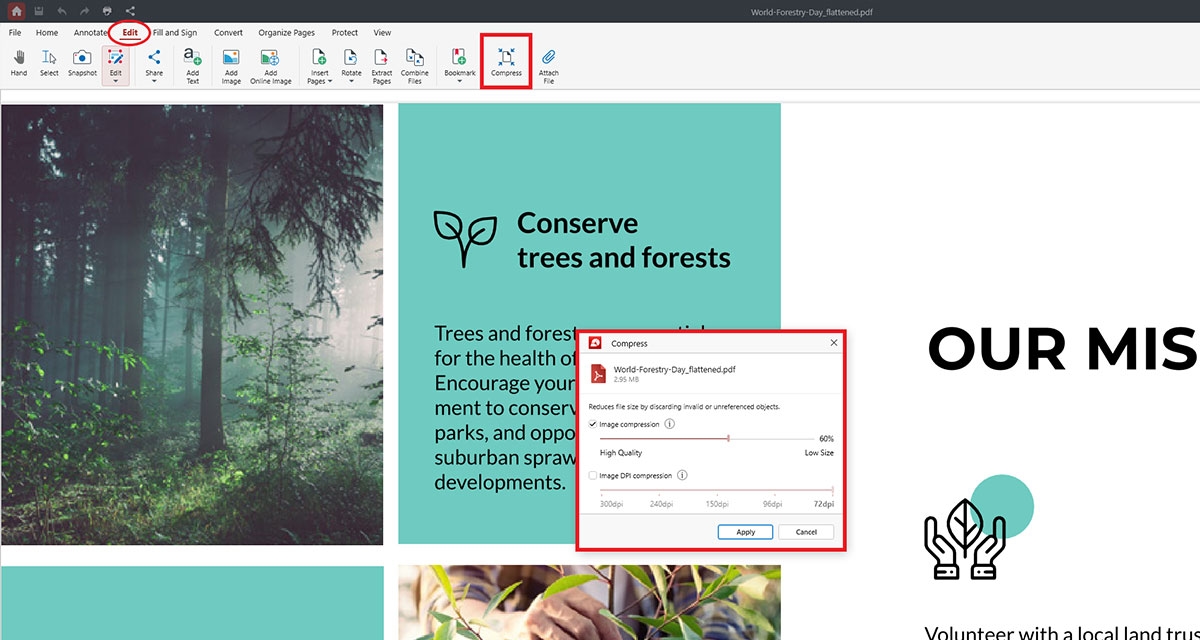Click the image compression quality slider handle
Screen dimensions: 1200x640
coord(728,438)
